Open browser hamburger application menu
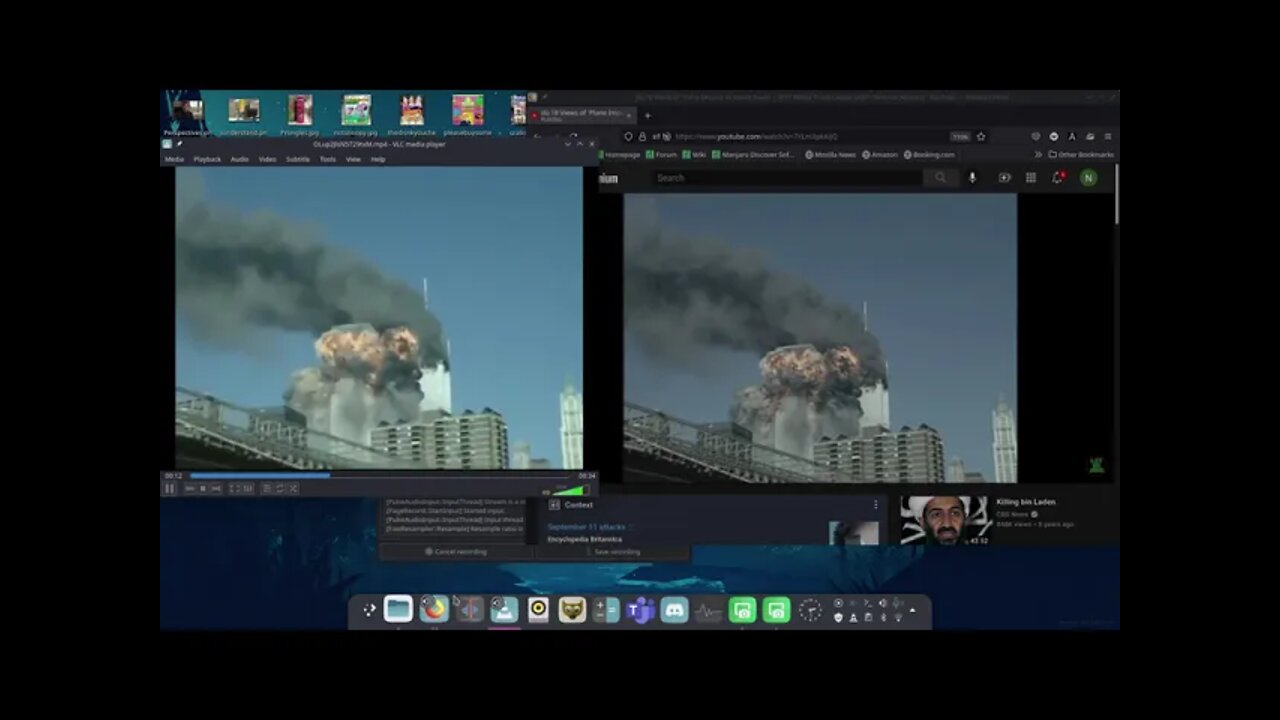 [x=1107, y=136]
